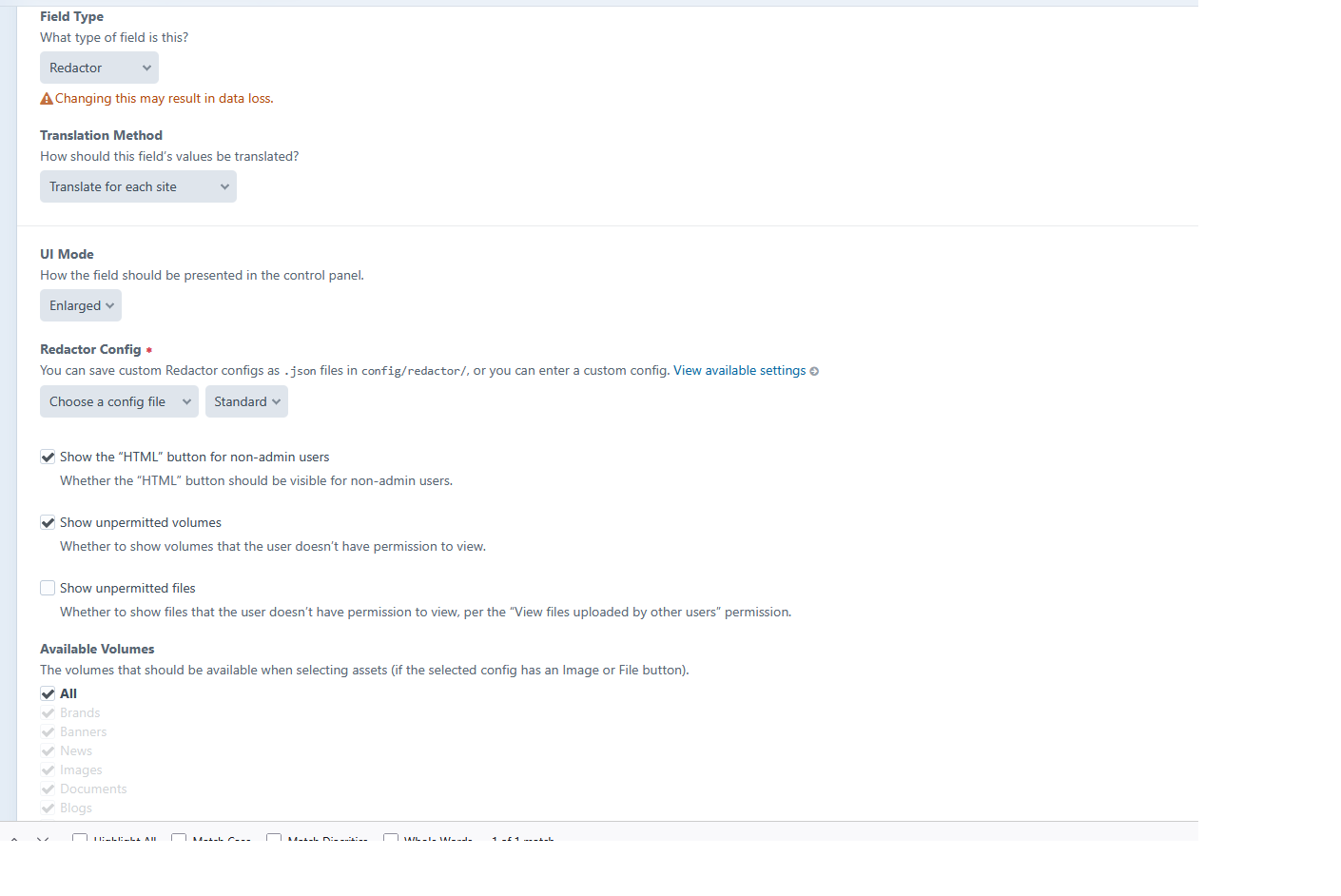Viewport: 1341px width, 896px height.
Task: Click the data loss warning triangle icon
Action: pos(47,99)
